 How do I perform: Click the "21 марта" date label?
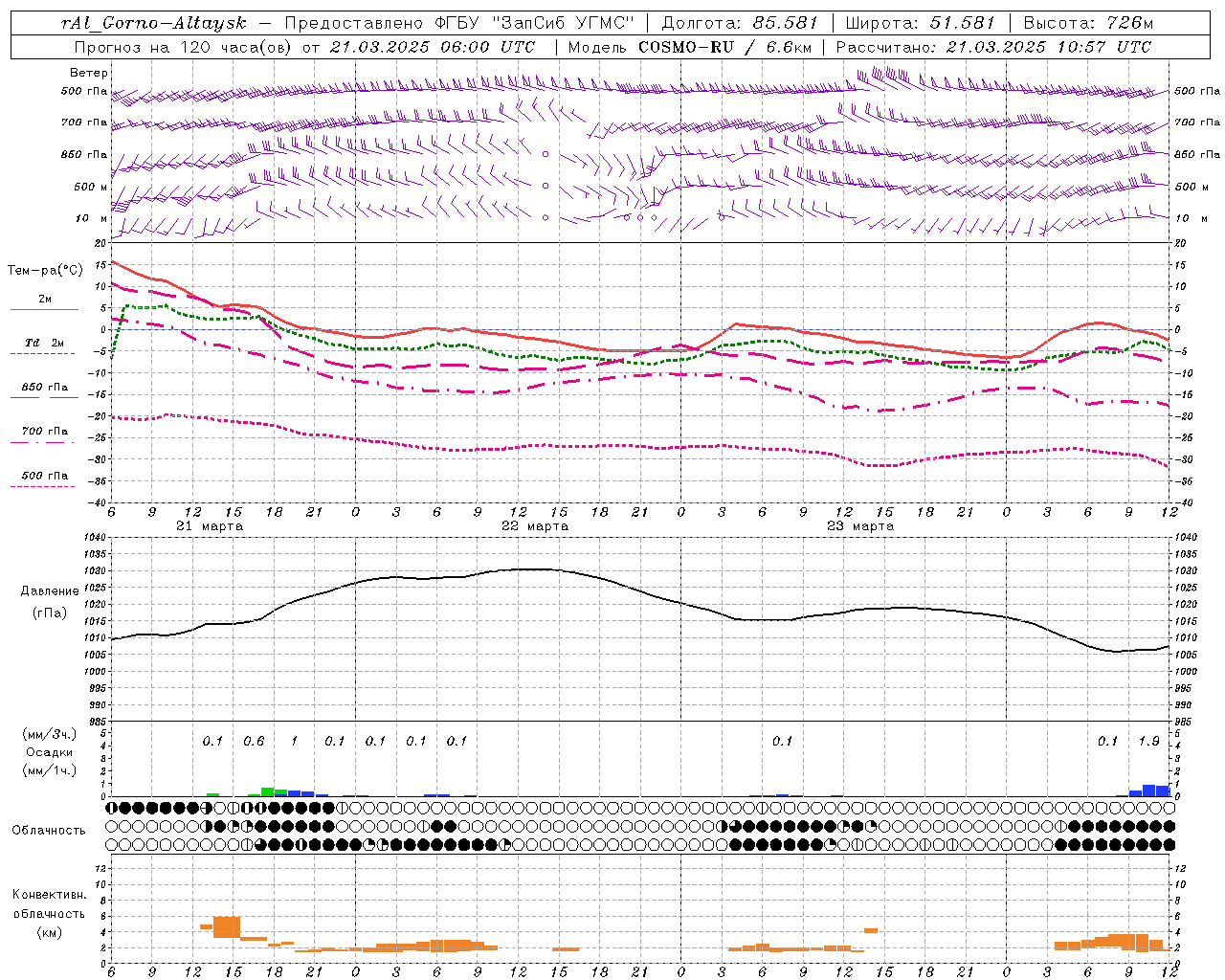coord(211,526)
